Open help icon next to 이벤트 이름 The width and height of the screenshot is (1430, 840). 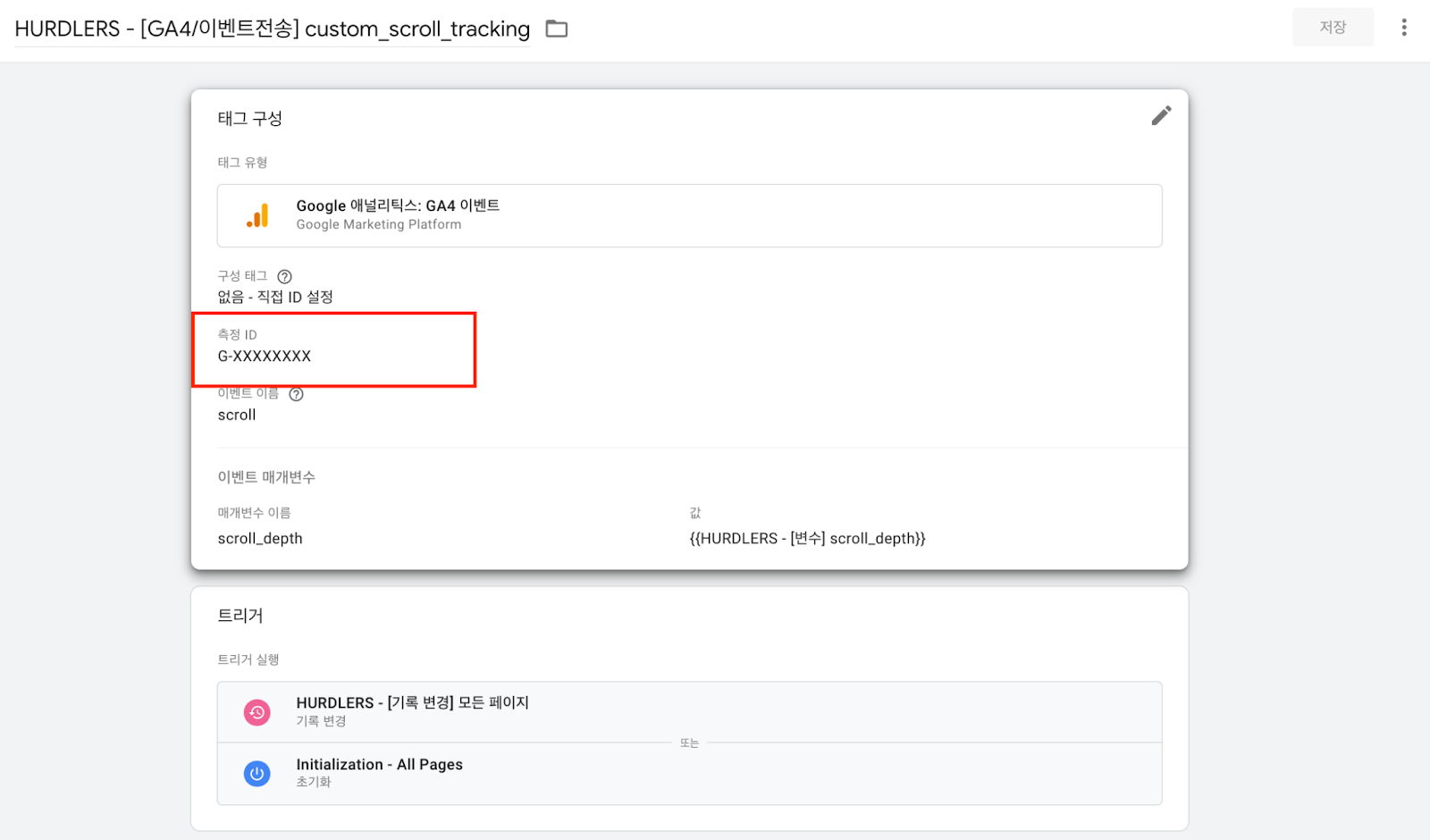click(296, 394)
